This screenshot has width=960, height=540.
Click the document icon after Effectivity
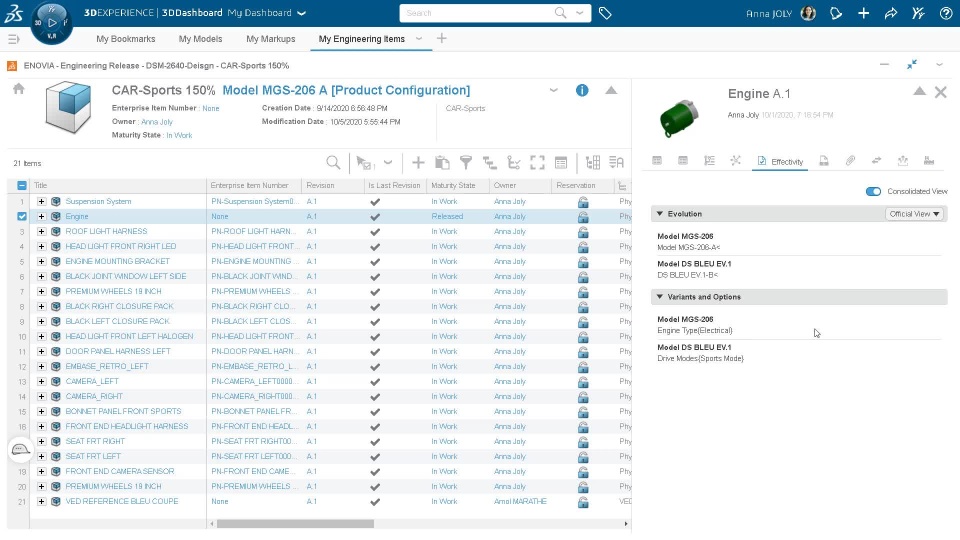[824, 160]
